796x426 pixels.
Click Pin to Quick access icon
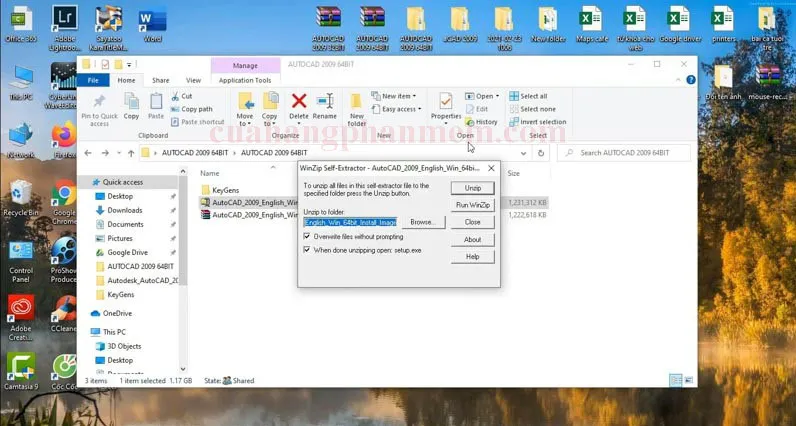[x=99, y=104]
